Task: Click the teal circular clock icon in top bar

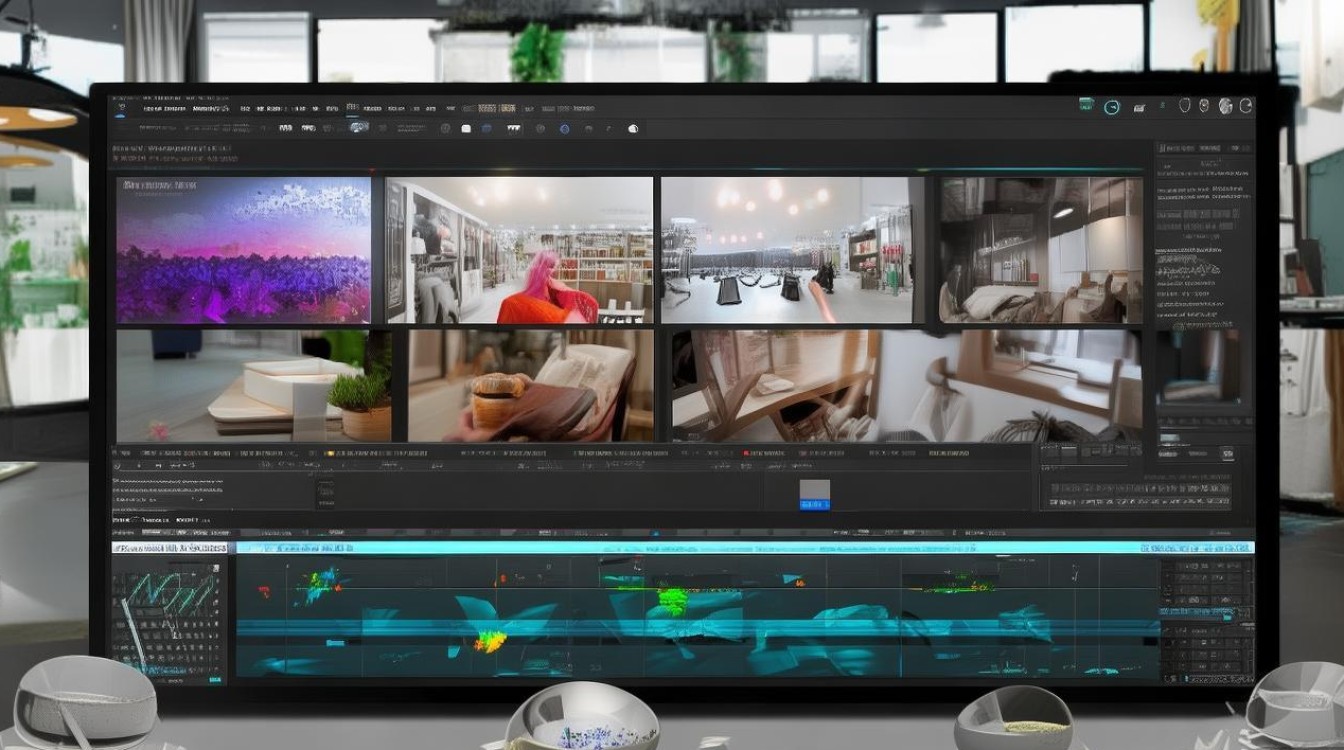Action: coord(1111,106)
